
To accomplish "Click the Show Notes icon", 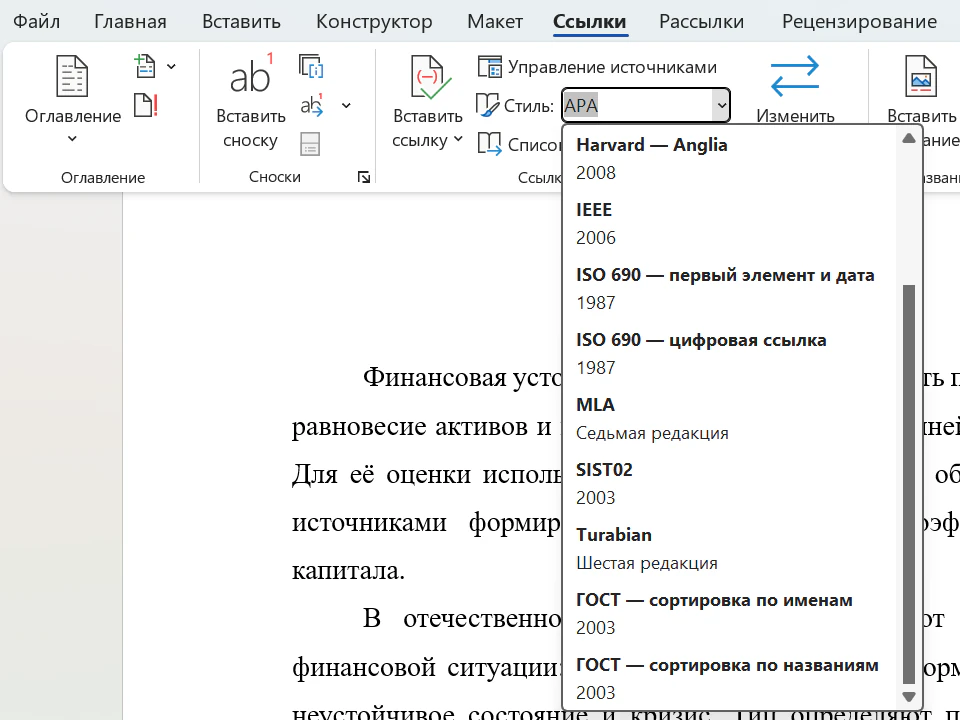I will pos(310,144).
